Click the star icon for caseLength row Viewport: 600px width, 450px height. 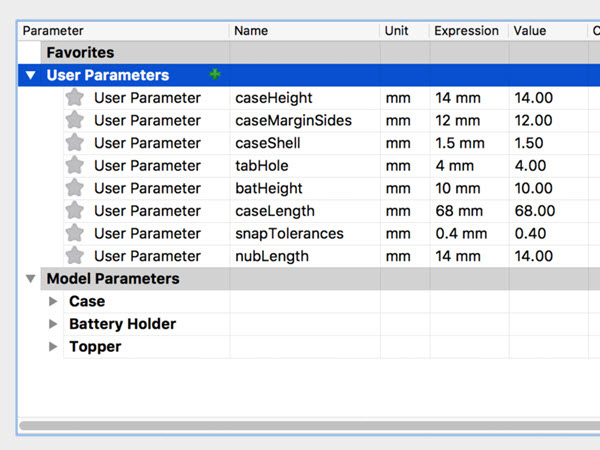(74, 211)
